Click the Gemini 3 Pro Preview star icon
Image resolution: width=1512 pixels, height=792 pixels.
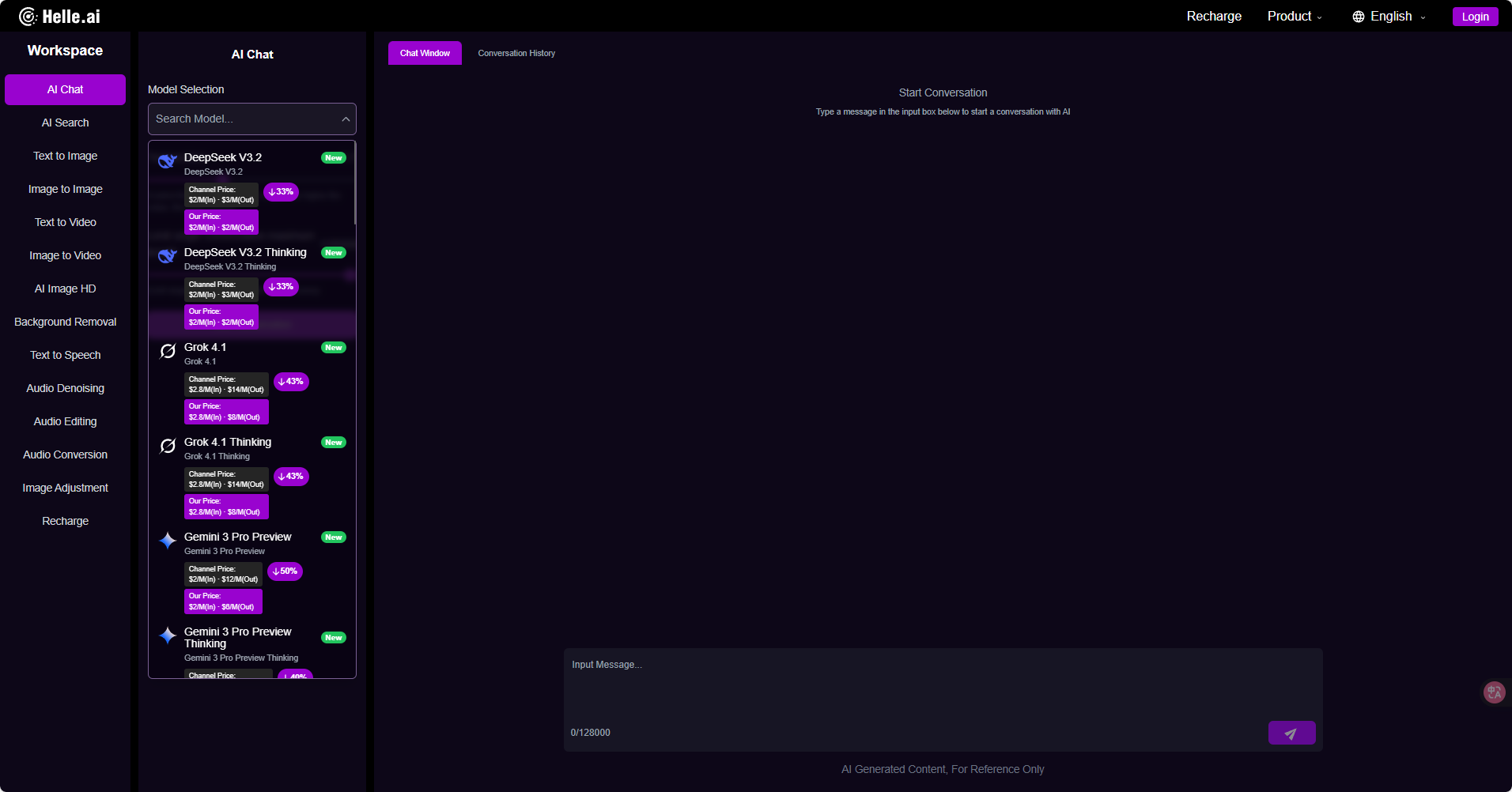(167, 541)
